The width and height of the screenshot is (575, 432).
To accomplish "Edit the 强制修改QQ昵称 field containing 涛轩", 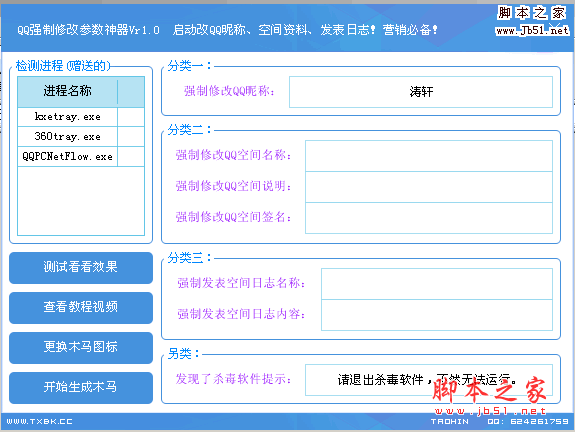I will point(421,92).
